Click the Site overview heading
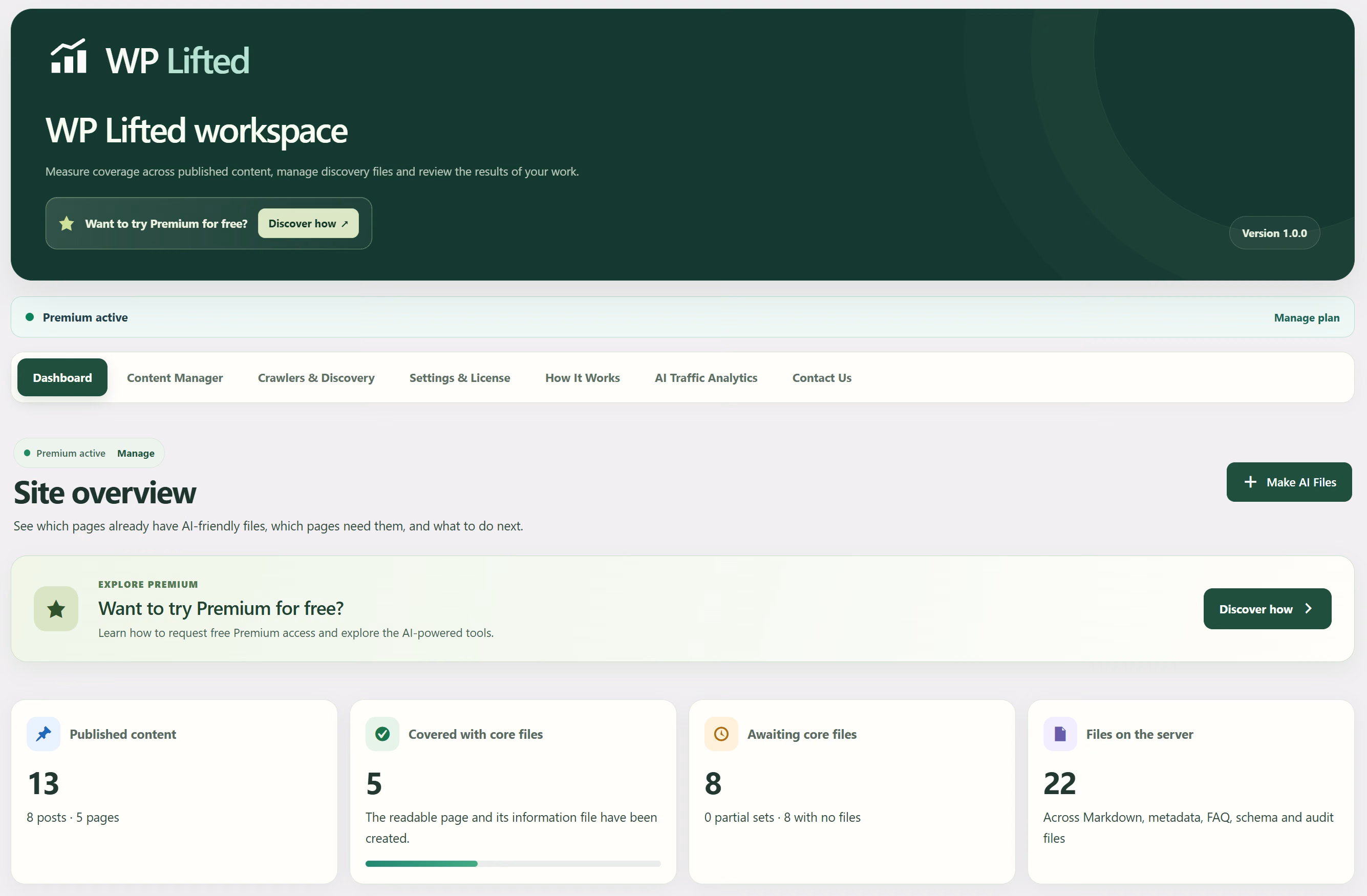The image size is (1367, 896). coord(104,493)
